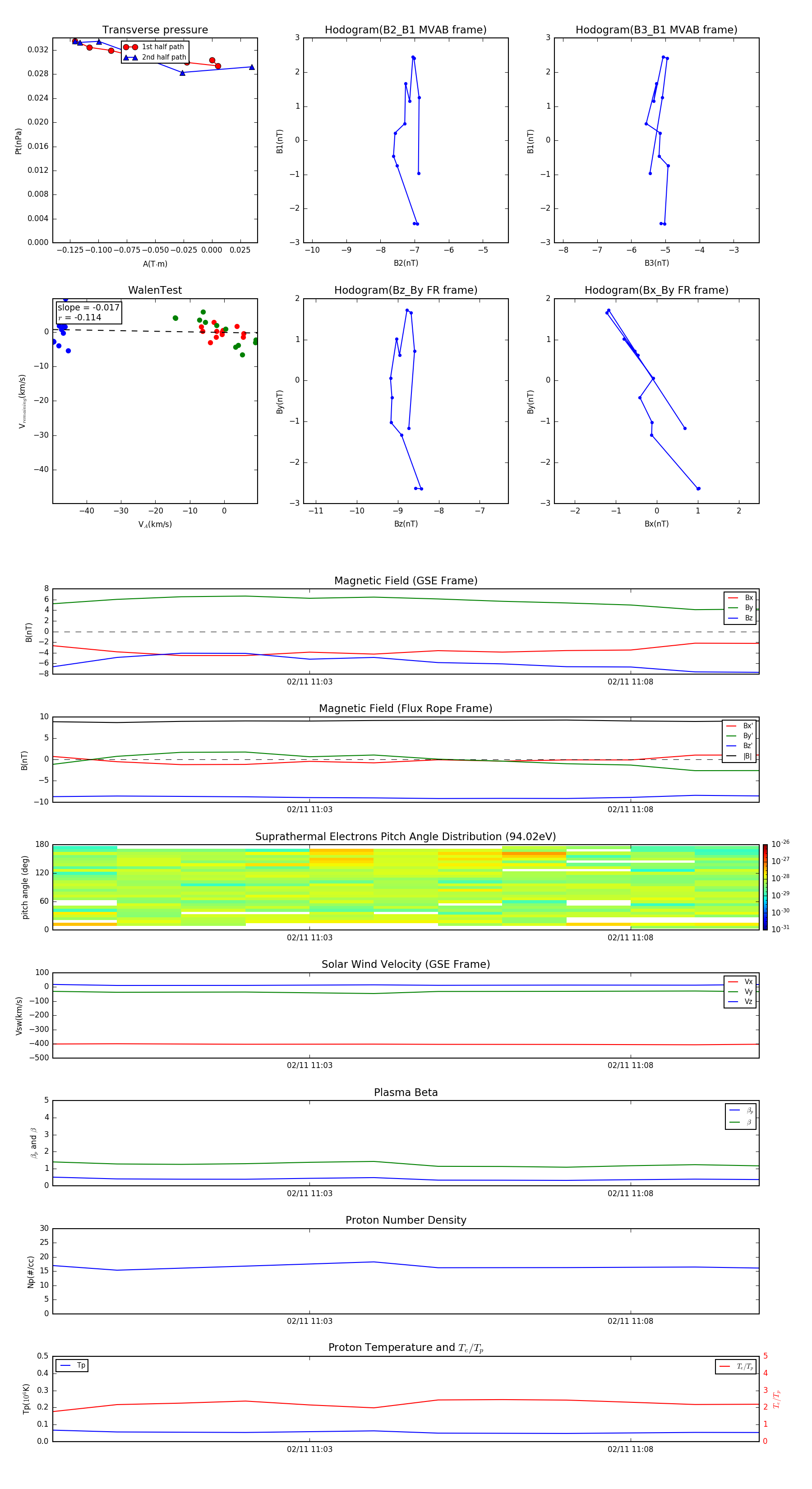This screenshot has height=1489, width=812.
Task: Click the "Plasma Beta" plot title
Action: (406, 1092)
